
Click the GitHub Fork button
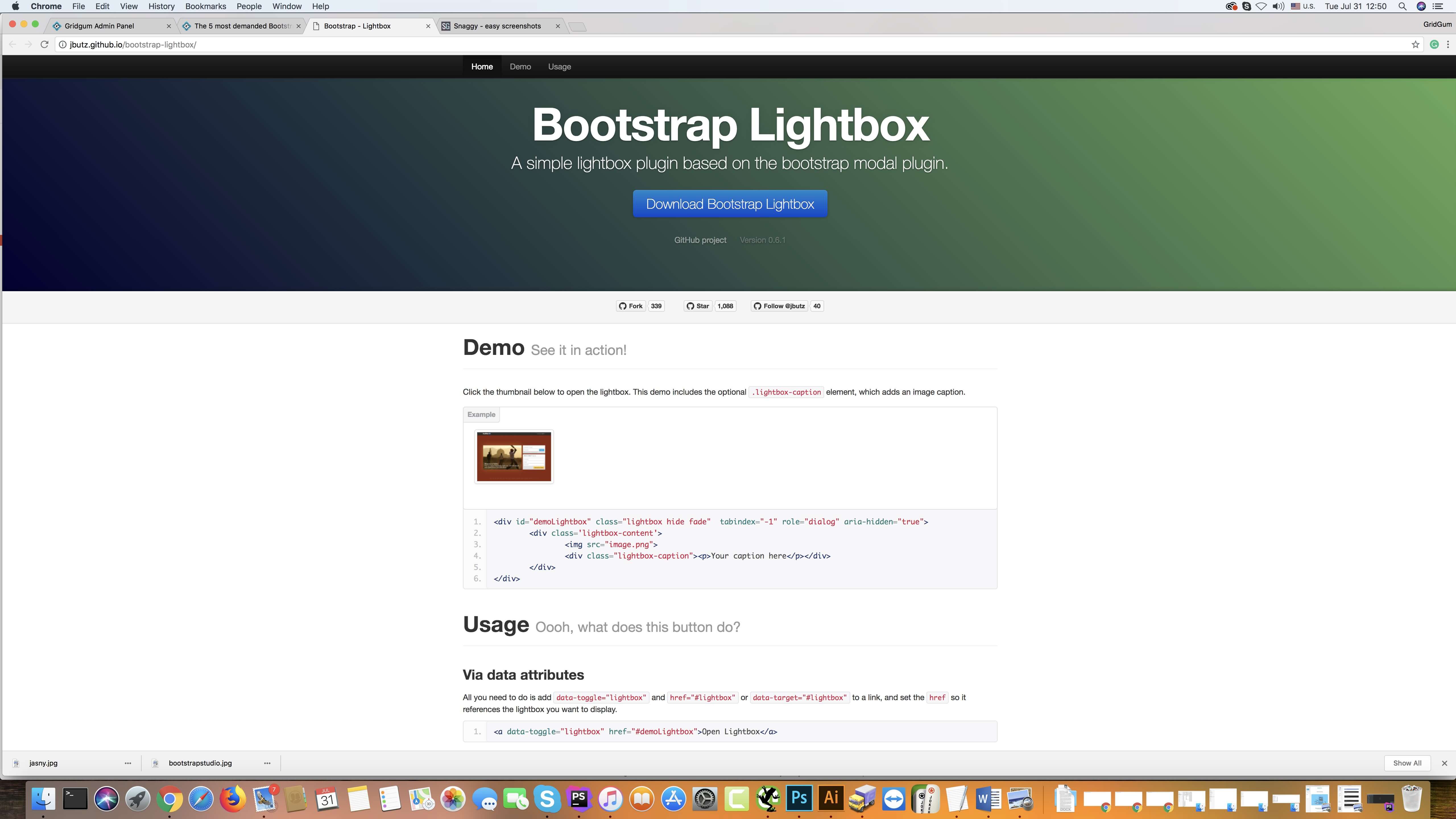point(631,306)
